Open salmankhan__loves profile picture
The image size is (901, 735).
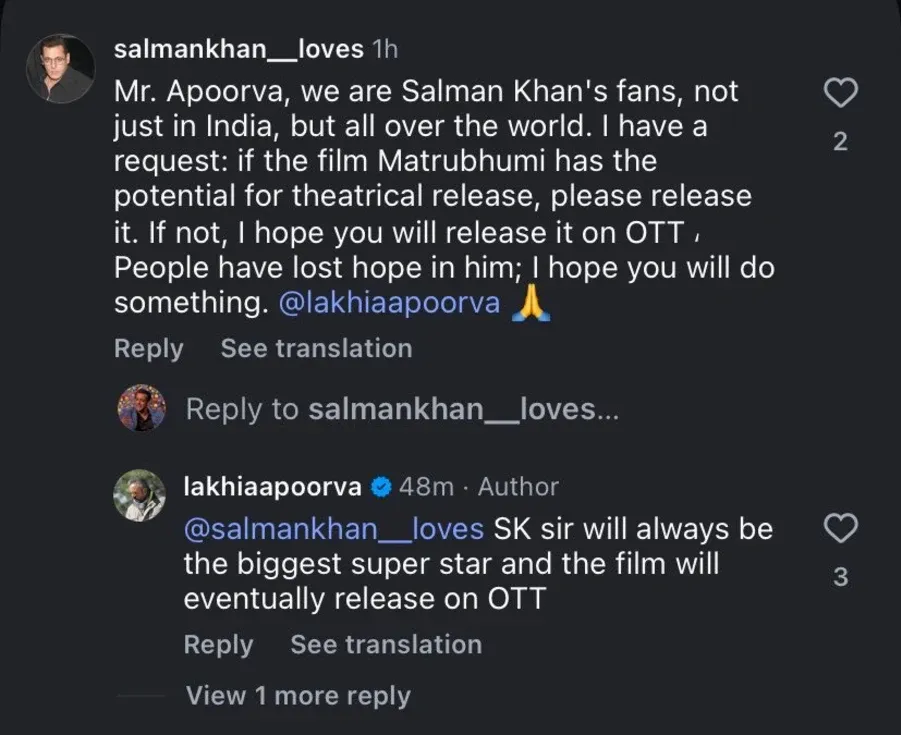click(60, 69)
